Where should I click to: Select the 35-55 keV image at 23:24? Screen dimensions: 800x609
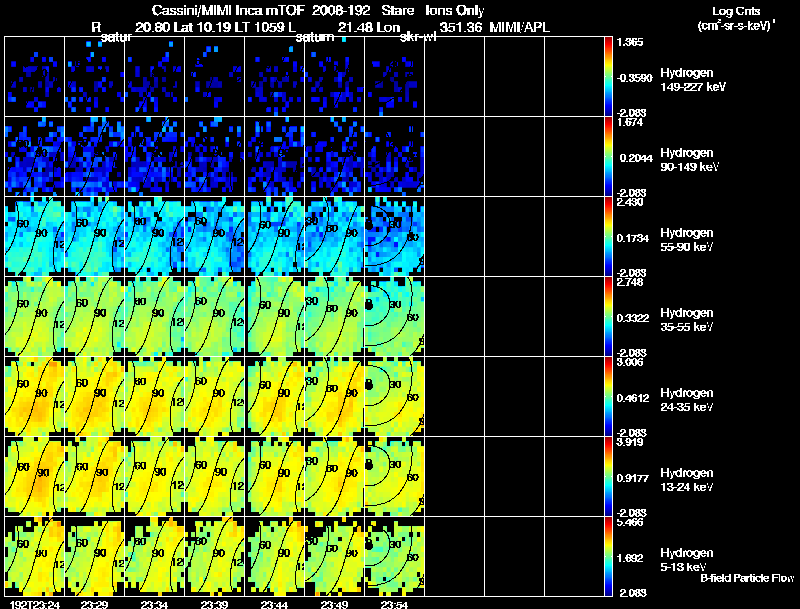point(35,317)
